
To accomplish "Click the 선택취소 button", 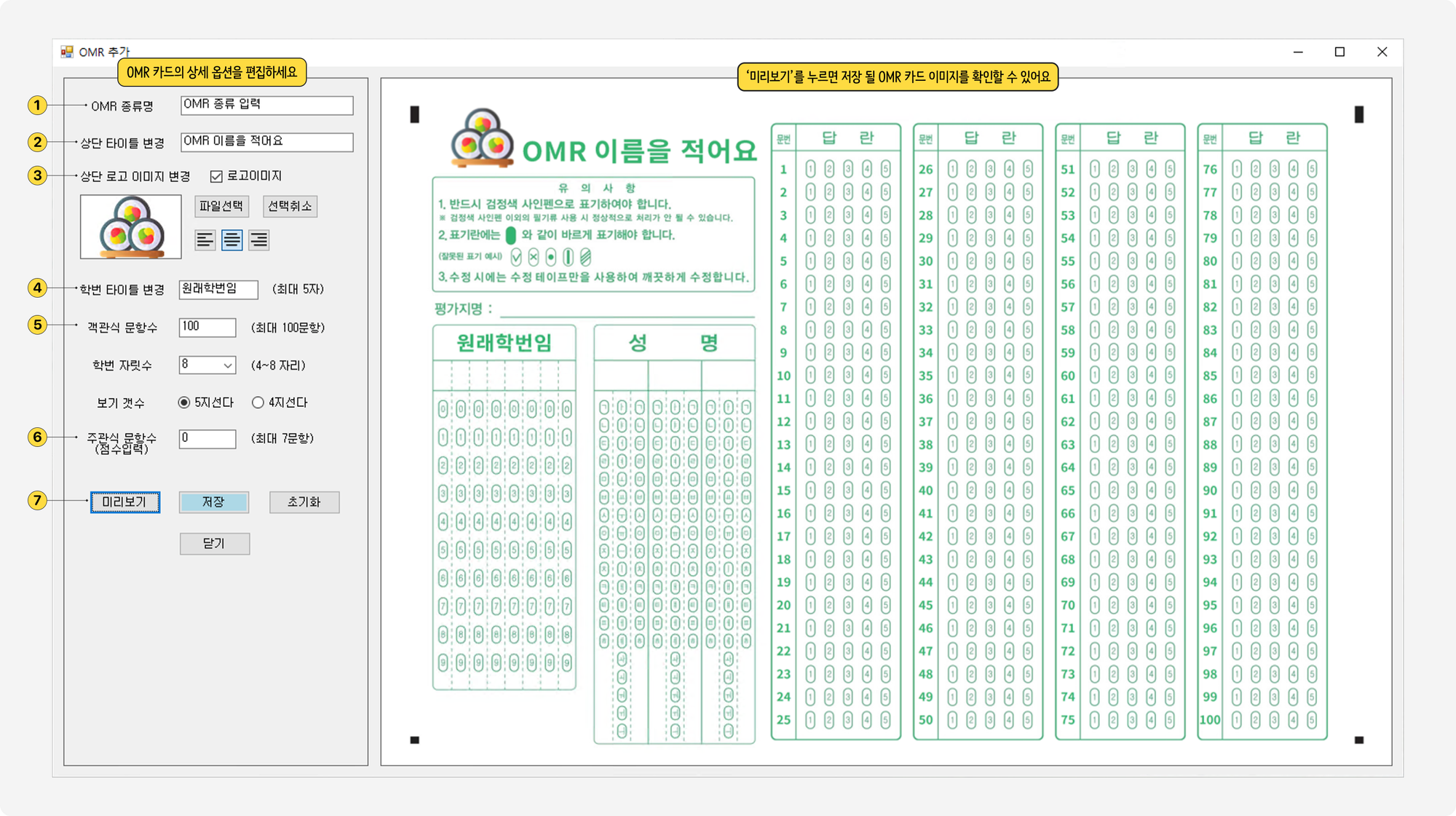I will click(290, 207).
